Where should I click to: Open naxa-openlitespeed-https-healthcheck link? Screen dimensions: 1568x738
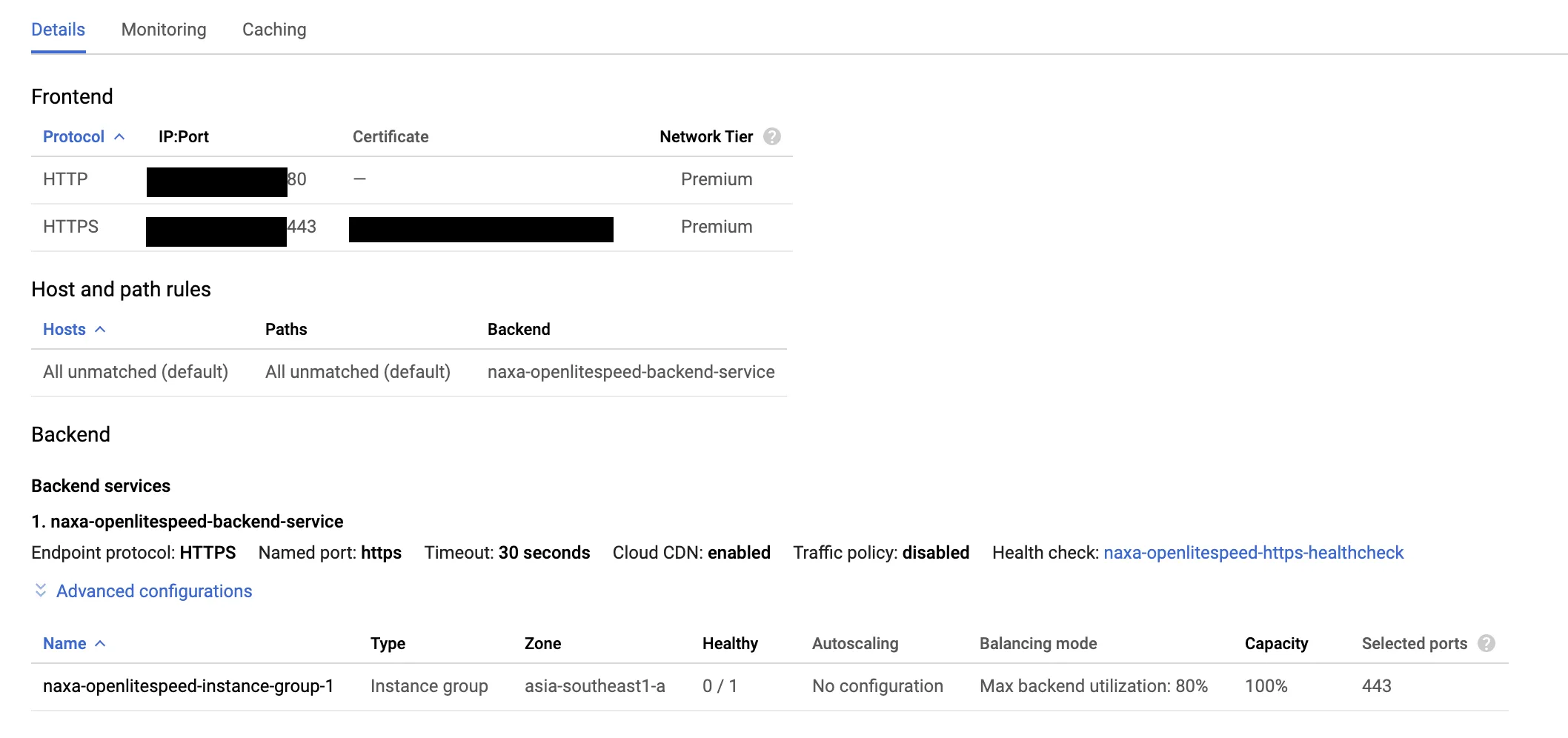tap(1253, 553)
